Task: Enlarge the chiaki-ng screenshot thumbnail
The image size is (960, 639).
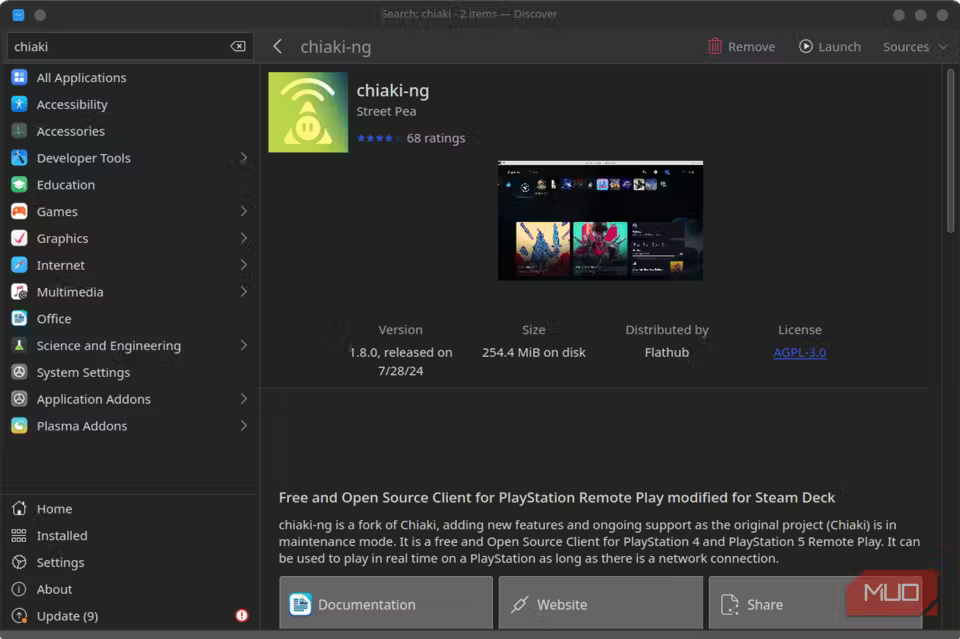Action: click(x=600, y=220)
